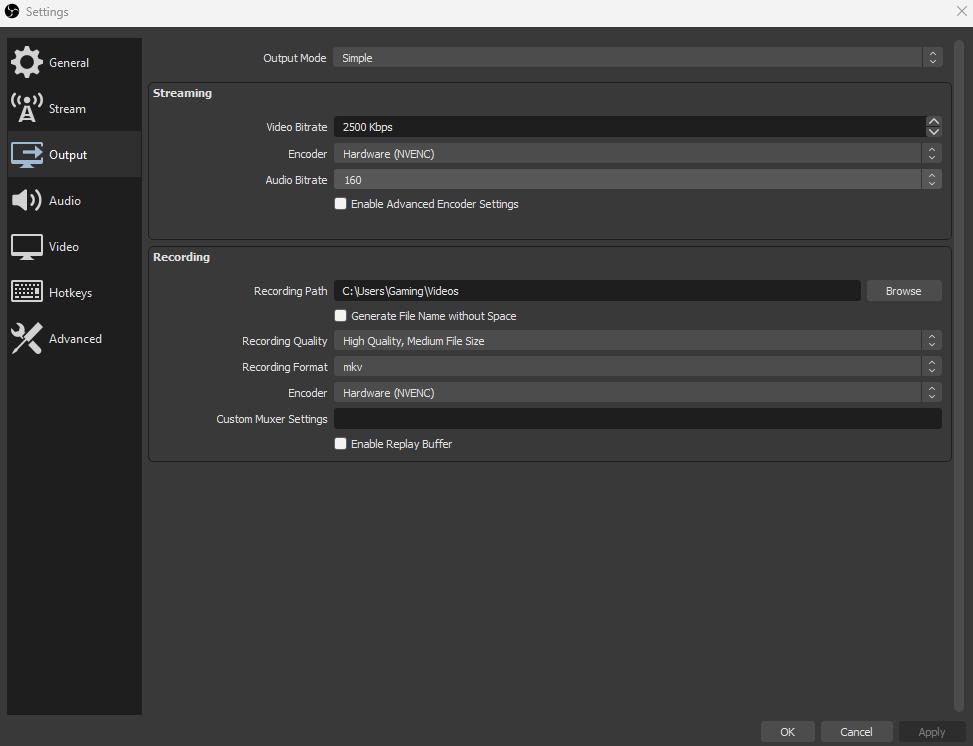
Task: Open the Recording Encoder dropdown
Action: point(638,393)
